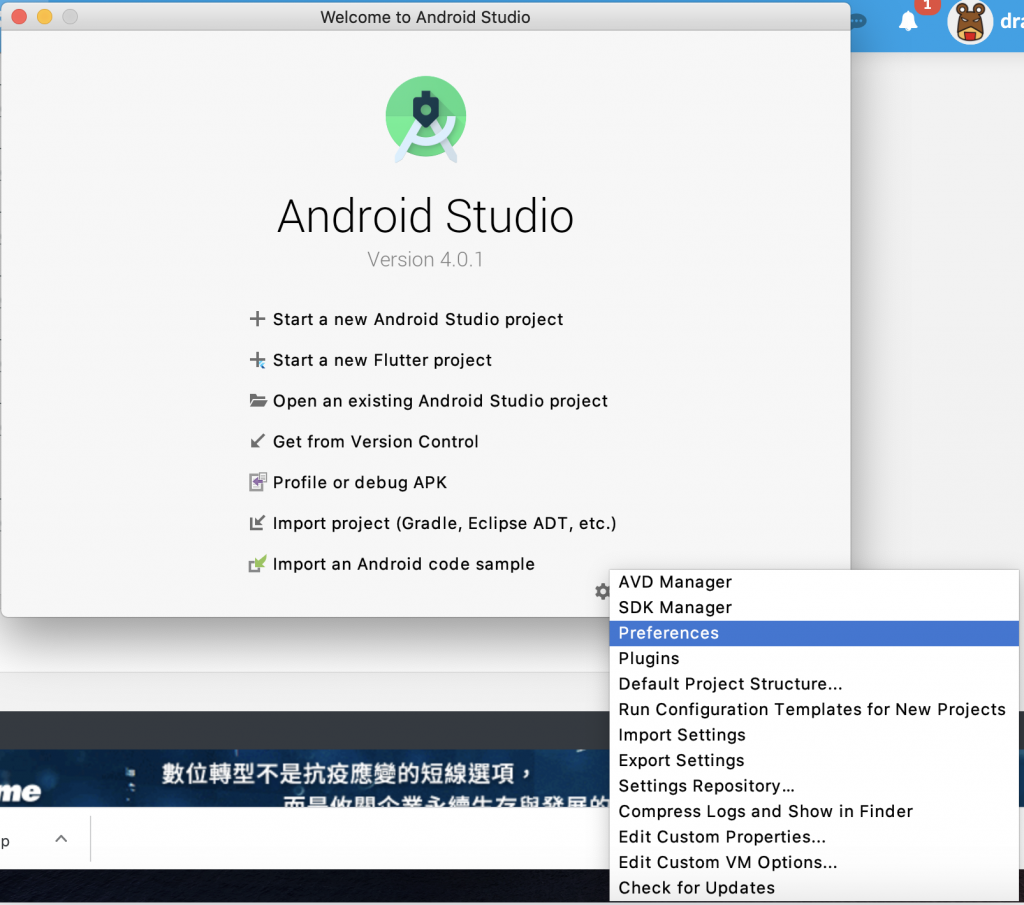Choose Import Settings menu item

tap(814, 735)
